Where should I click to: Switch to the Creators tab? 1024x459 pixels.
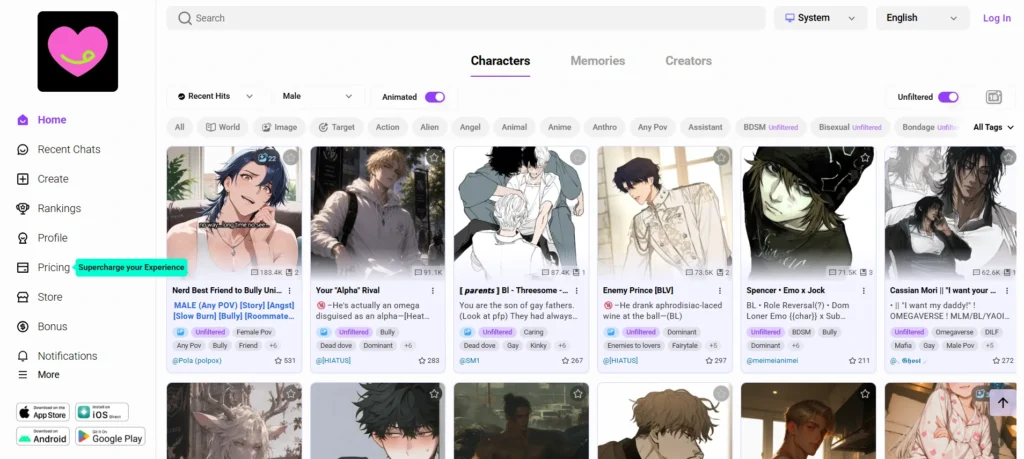point(688,61)
